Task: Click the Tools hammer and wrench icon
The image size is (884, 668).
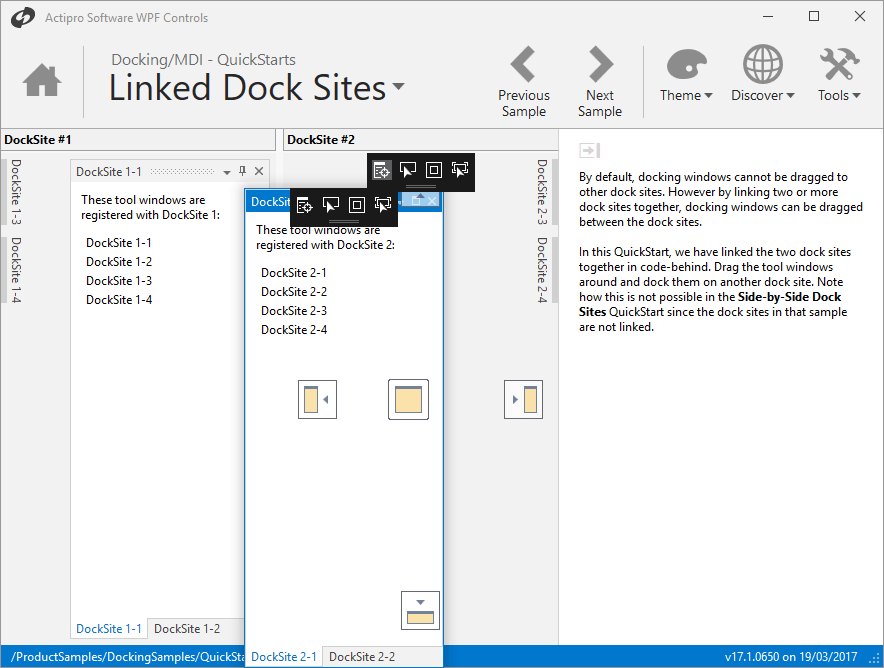Action: [838, 67]
